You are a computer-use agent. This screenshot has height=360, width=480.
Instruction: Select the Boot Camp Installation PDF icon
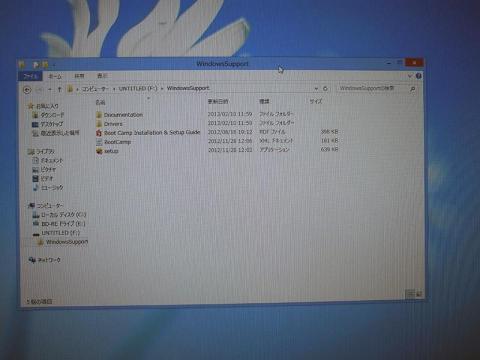(x=99, y=133)
